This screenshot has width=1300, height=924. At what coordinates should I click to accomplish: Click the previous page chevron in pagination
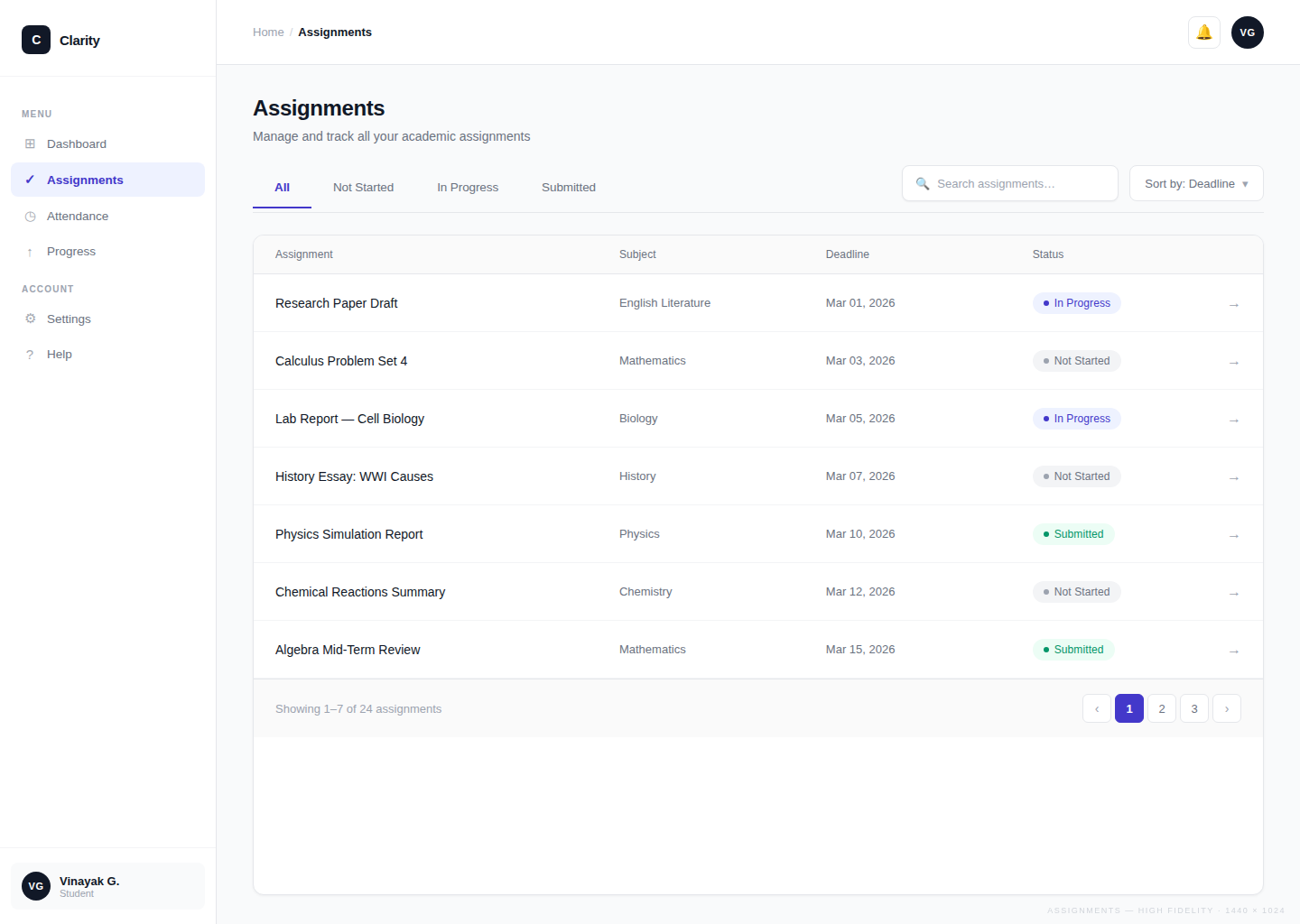click(x=1096, y=708)
